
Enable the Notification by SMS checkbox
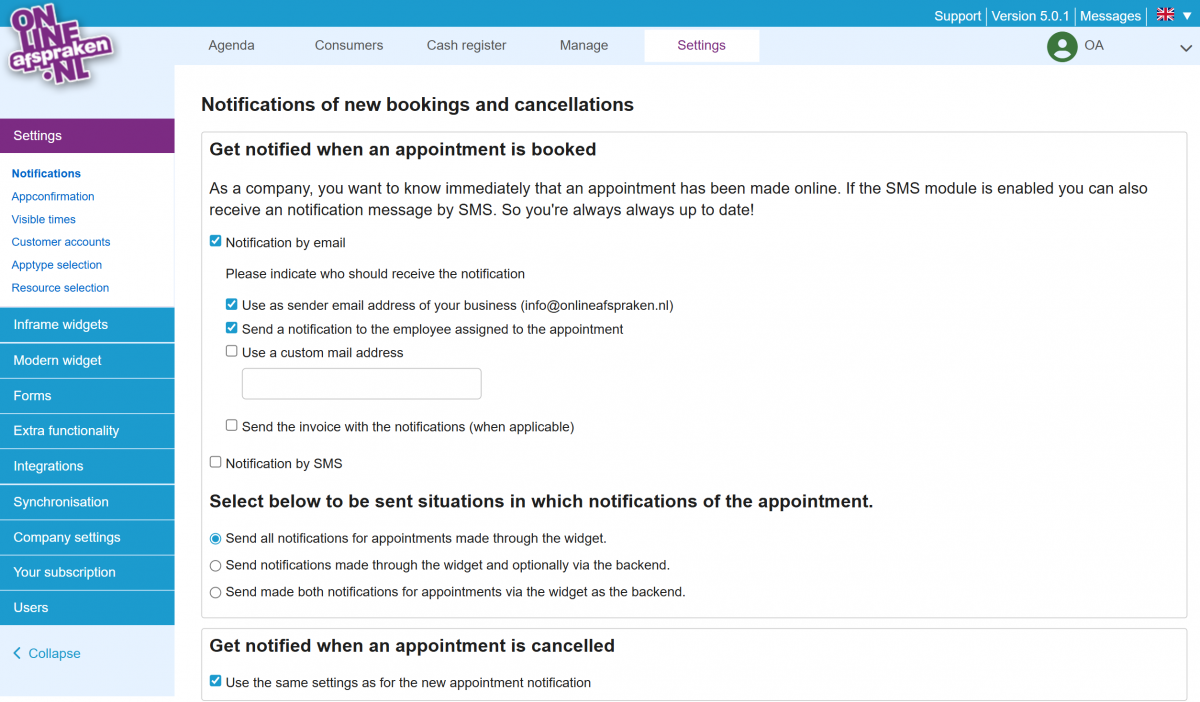tap(215, 462)
